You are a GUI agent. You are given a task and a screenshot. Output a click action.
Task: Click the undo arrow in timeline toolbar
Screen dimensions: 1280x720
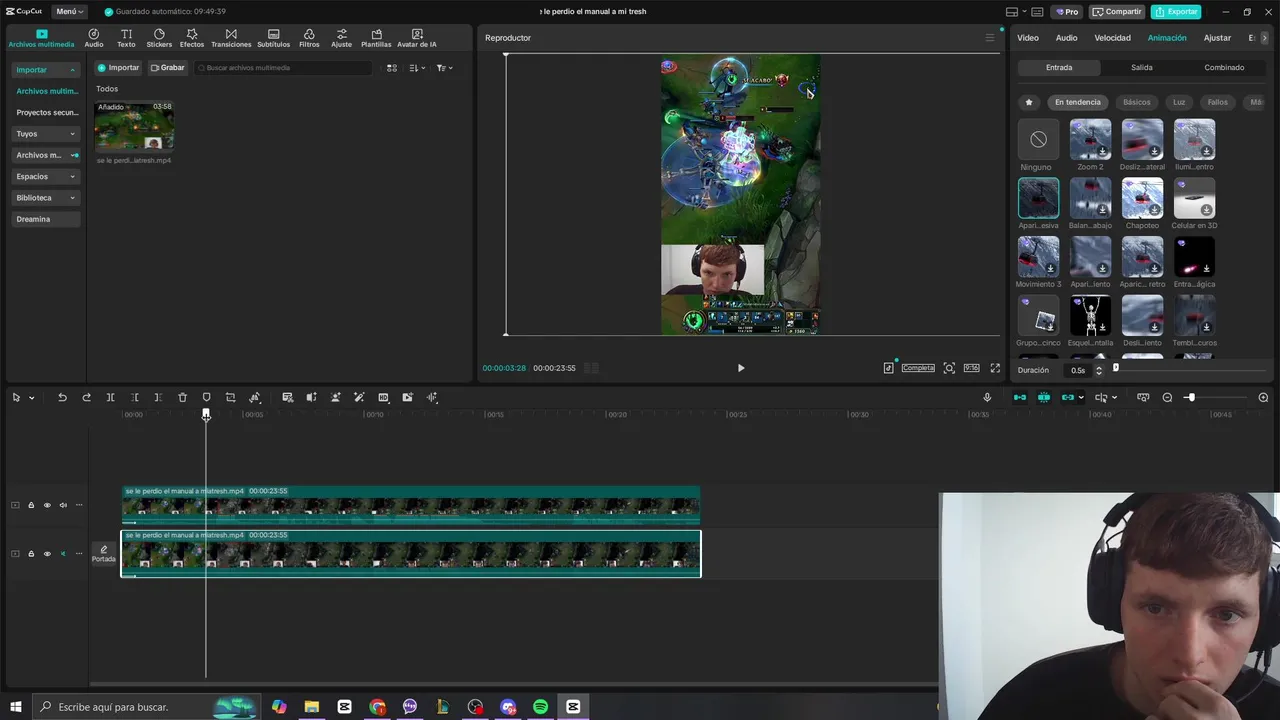pyautogui.click(x=62, y=397)
